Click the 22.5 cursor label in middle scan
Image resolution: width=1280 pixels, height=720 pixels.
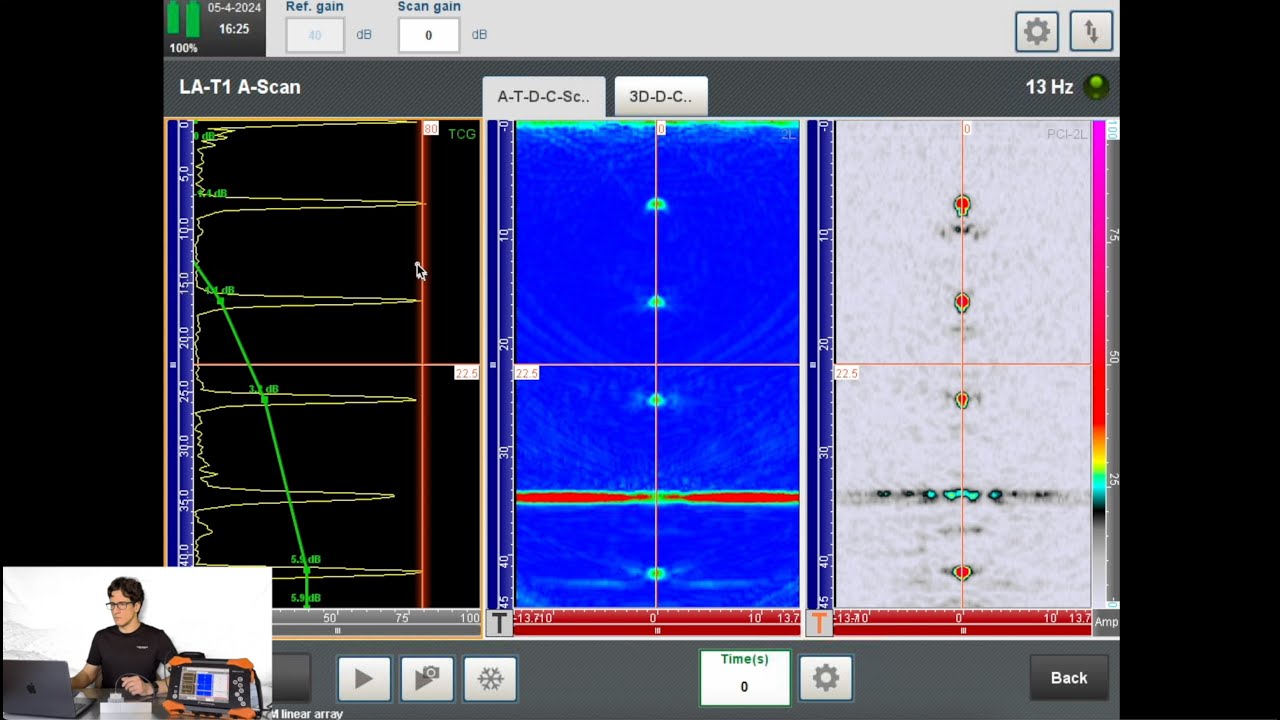[x=526, y=373]
